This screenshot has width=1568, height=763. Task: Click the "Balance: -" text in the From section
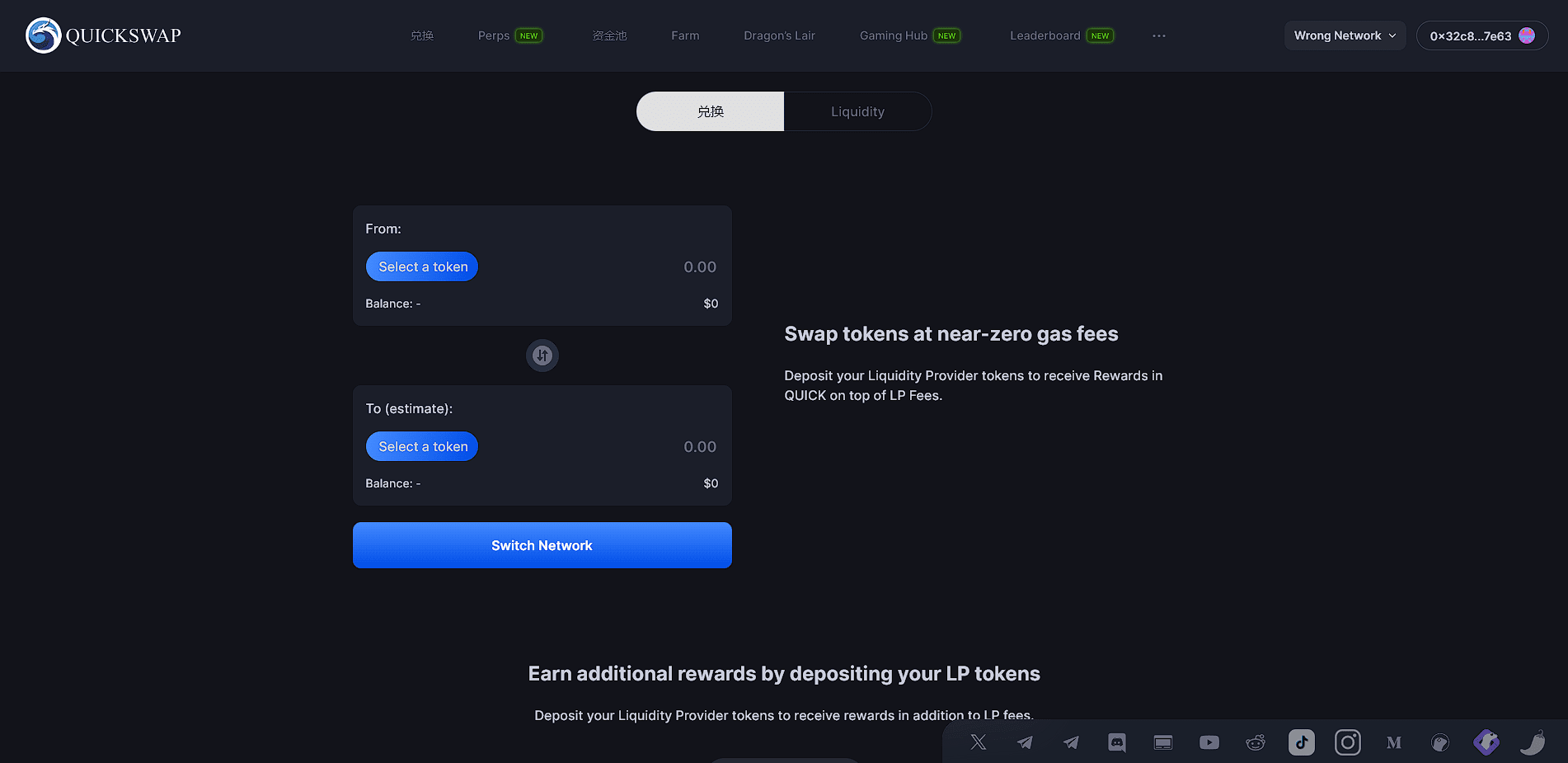[x=393, y=304]
